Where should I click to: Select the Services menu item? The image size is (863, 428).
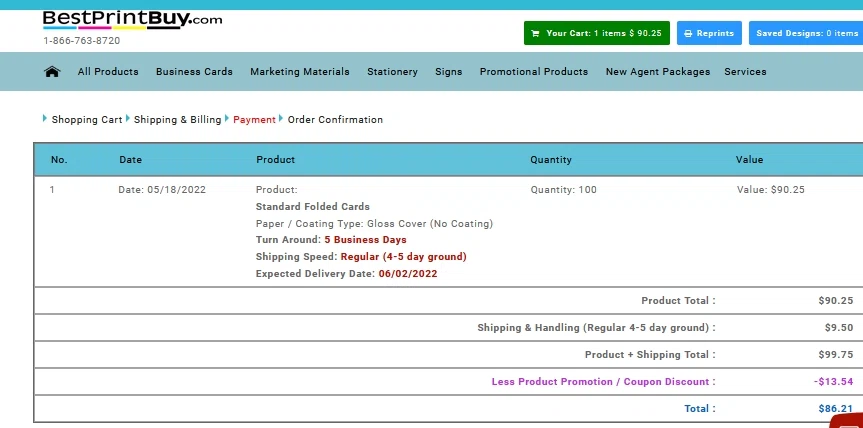(745, 72)
